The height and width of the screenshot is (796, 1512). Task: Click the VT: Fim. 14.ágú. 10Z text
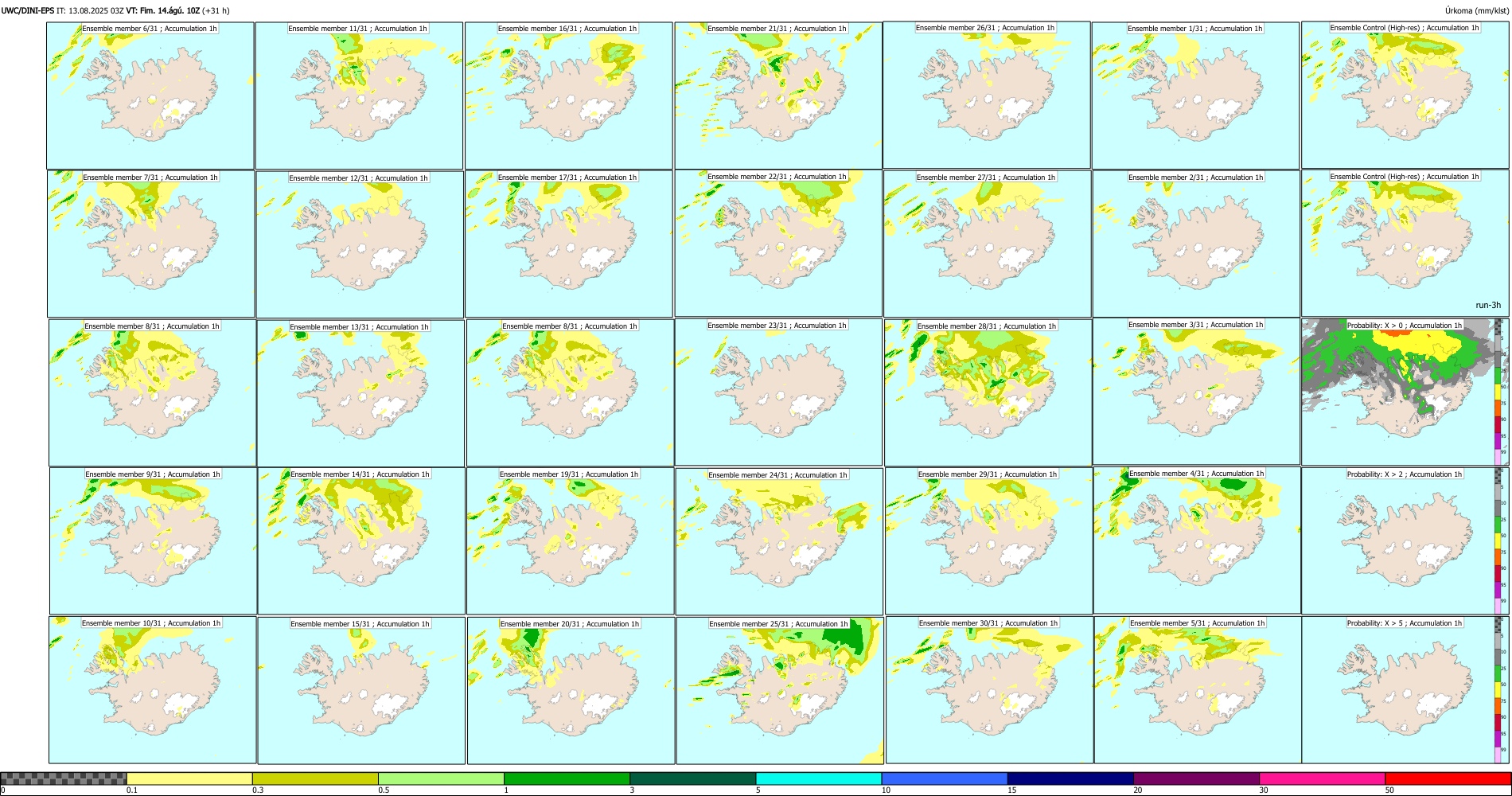click(163, 11)
